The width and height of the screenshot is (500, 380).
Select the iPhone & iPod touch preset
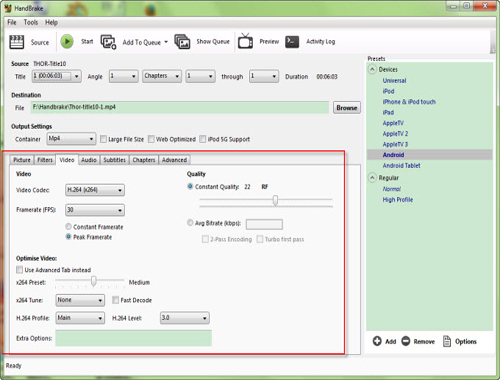click(x=409, y=102)
